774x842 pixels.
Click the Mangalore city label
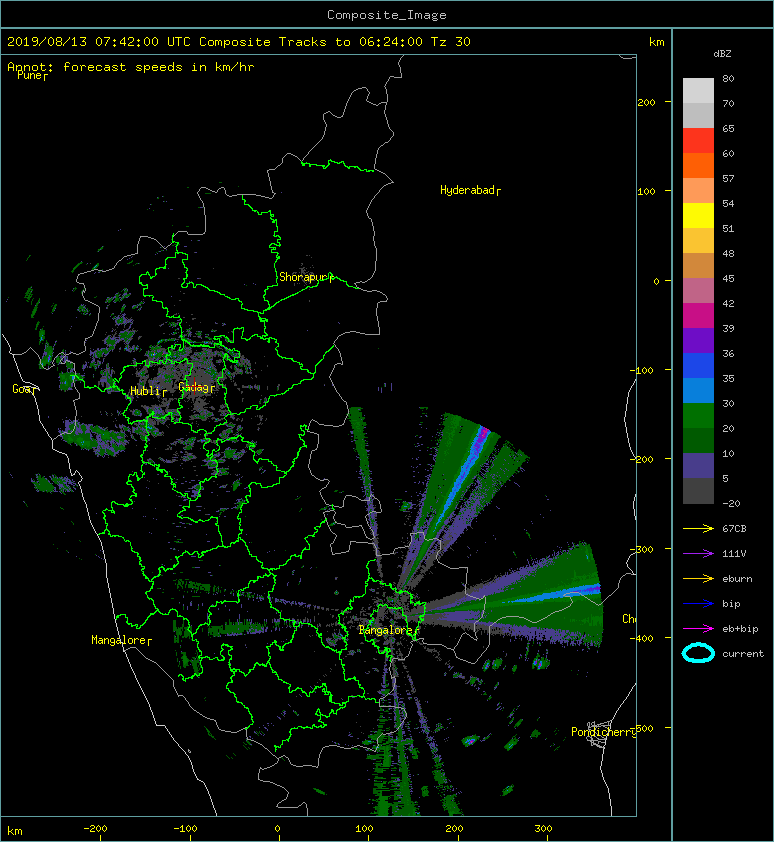pos(119,640)
